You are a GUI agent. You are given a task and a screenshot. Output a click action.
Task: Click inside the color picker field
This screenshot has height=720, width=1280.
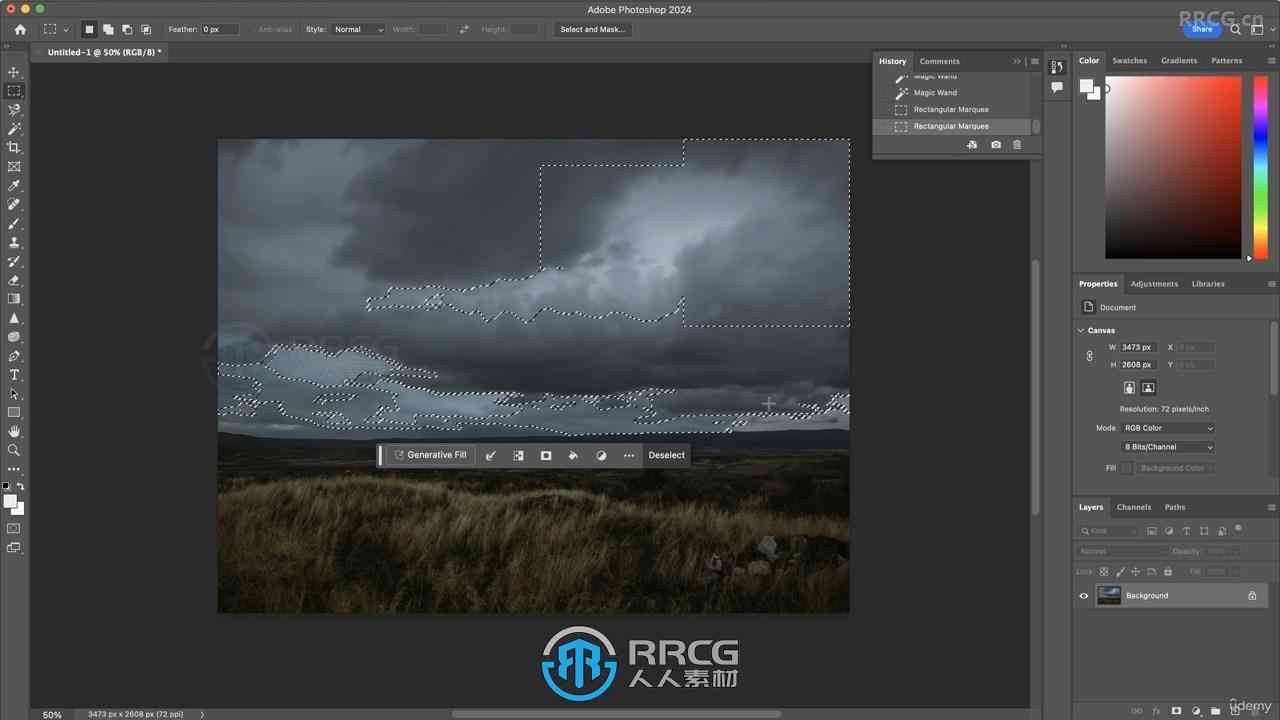tap(1173, 168)
